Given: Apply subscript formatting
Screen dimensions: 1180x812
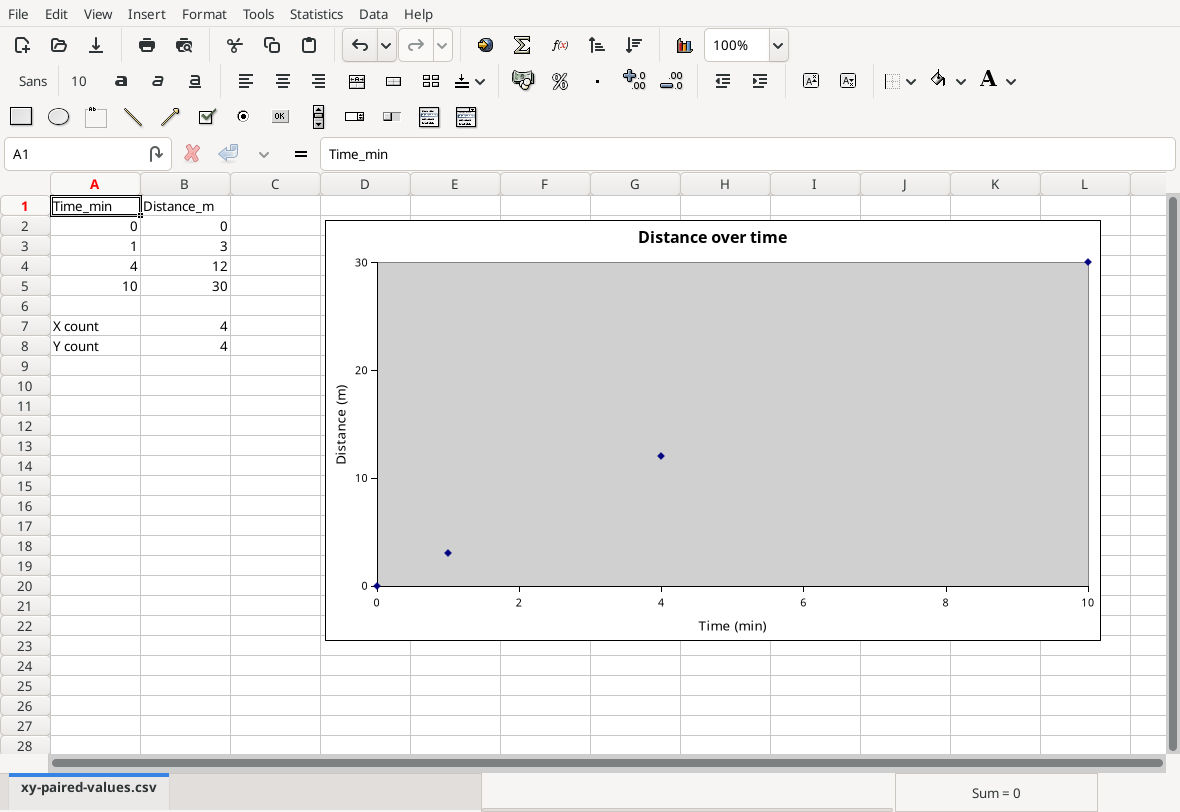Looking at the screenshot, I should pyautogui.click(x=847, y=81).
